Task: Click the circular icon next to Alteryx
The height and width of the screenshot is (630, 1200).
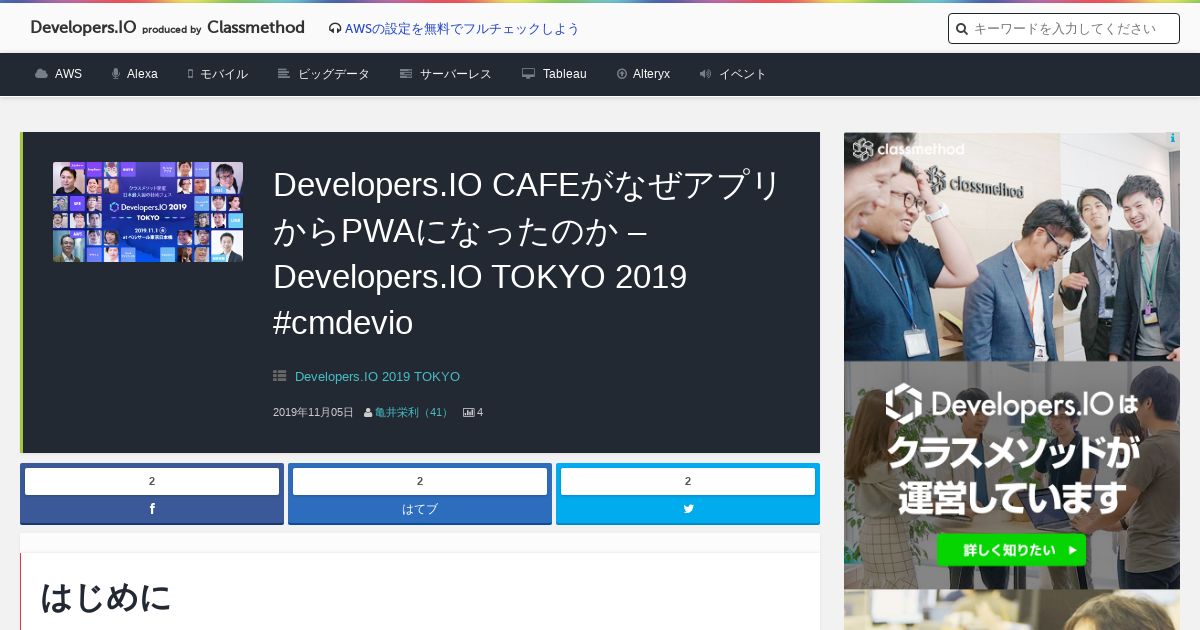Action: (622, 74)
